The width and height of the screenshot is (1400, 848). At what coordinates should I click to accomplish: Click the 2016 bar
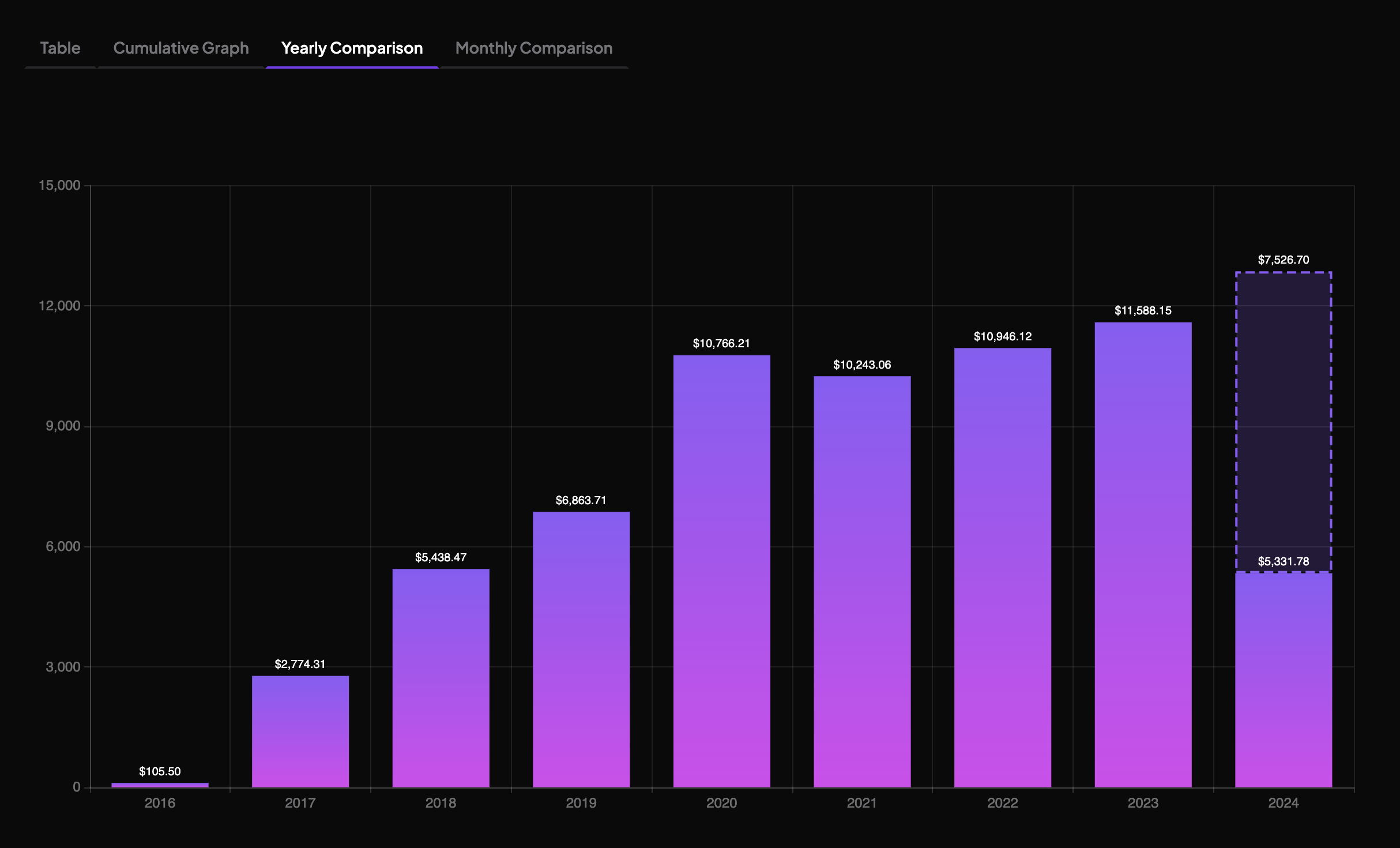click(160, 785)
